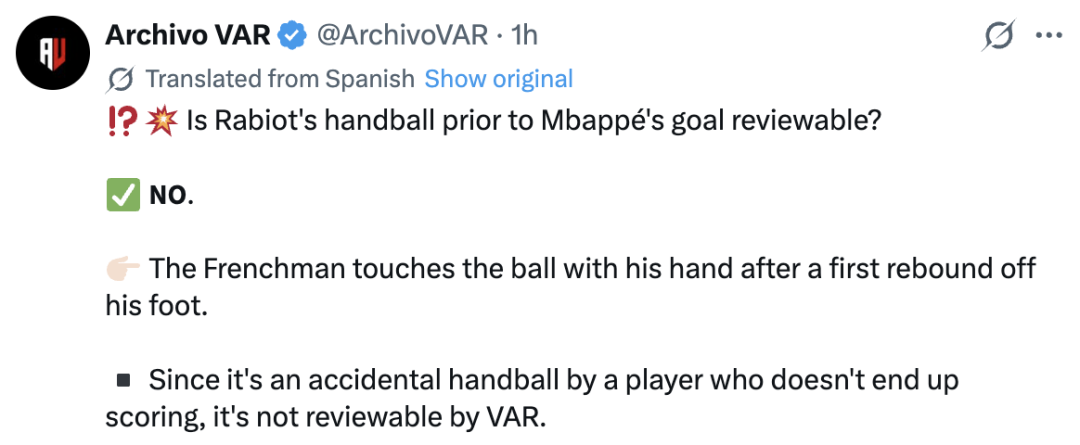Click the black square bullet emoji
The image size is (1080, 445).
[124, 380]
